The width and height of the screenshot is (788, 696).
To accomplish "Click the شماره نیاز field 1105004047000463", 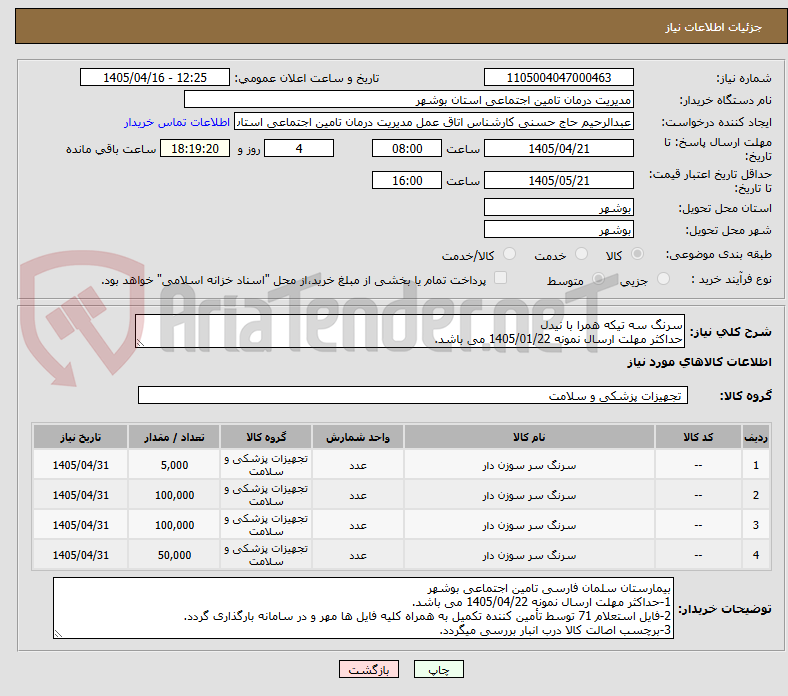I will point(558,77).
